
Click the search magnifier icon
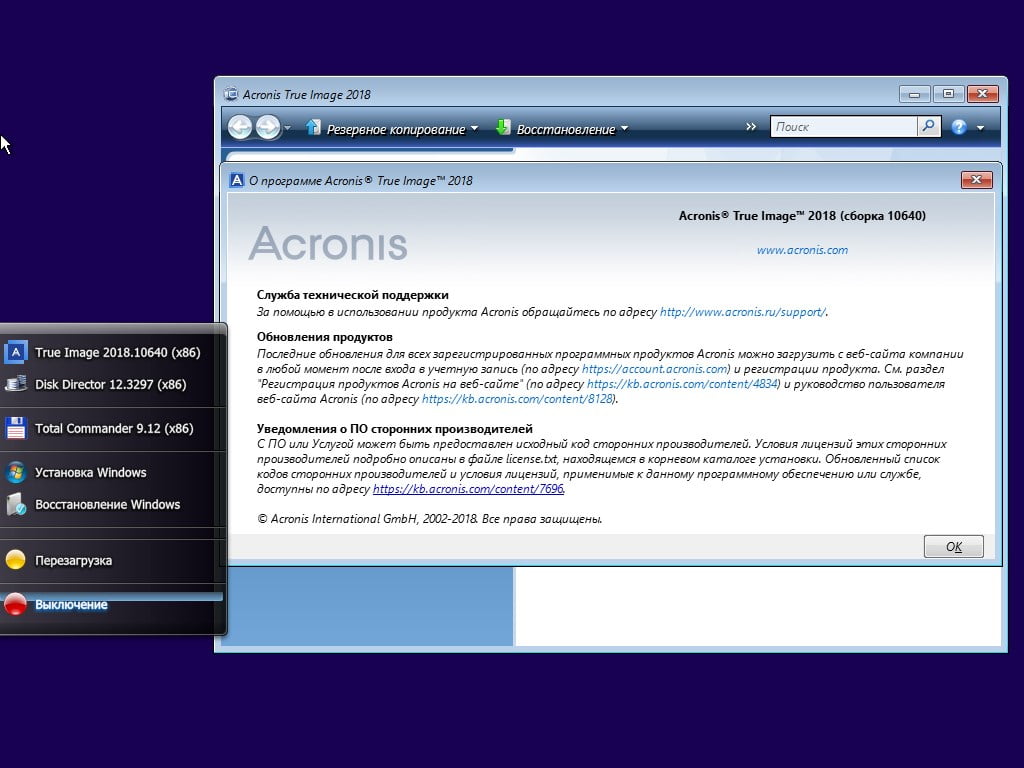pos(929,127)
